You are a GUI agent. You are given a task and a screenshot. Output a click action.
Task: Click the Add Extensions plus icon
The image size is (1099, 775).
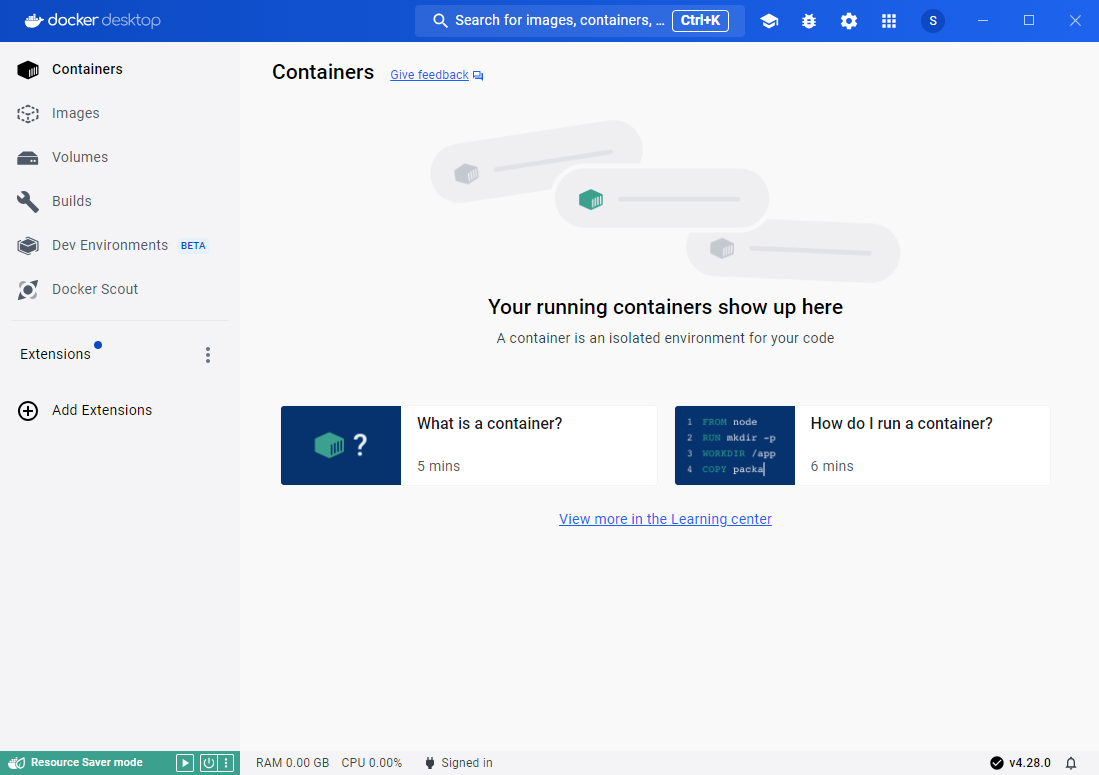point(28,411)
